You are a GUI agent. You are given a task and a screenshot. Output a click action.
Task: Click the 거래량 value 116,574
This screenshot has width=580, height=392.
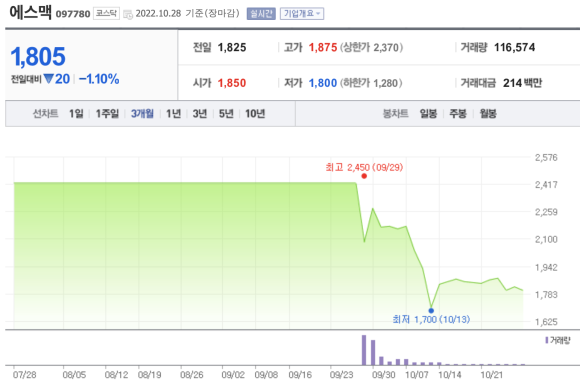[515, 47]
